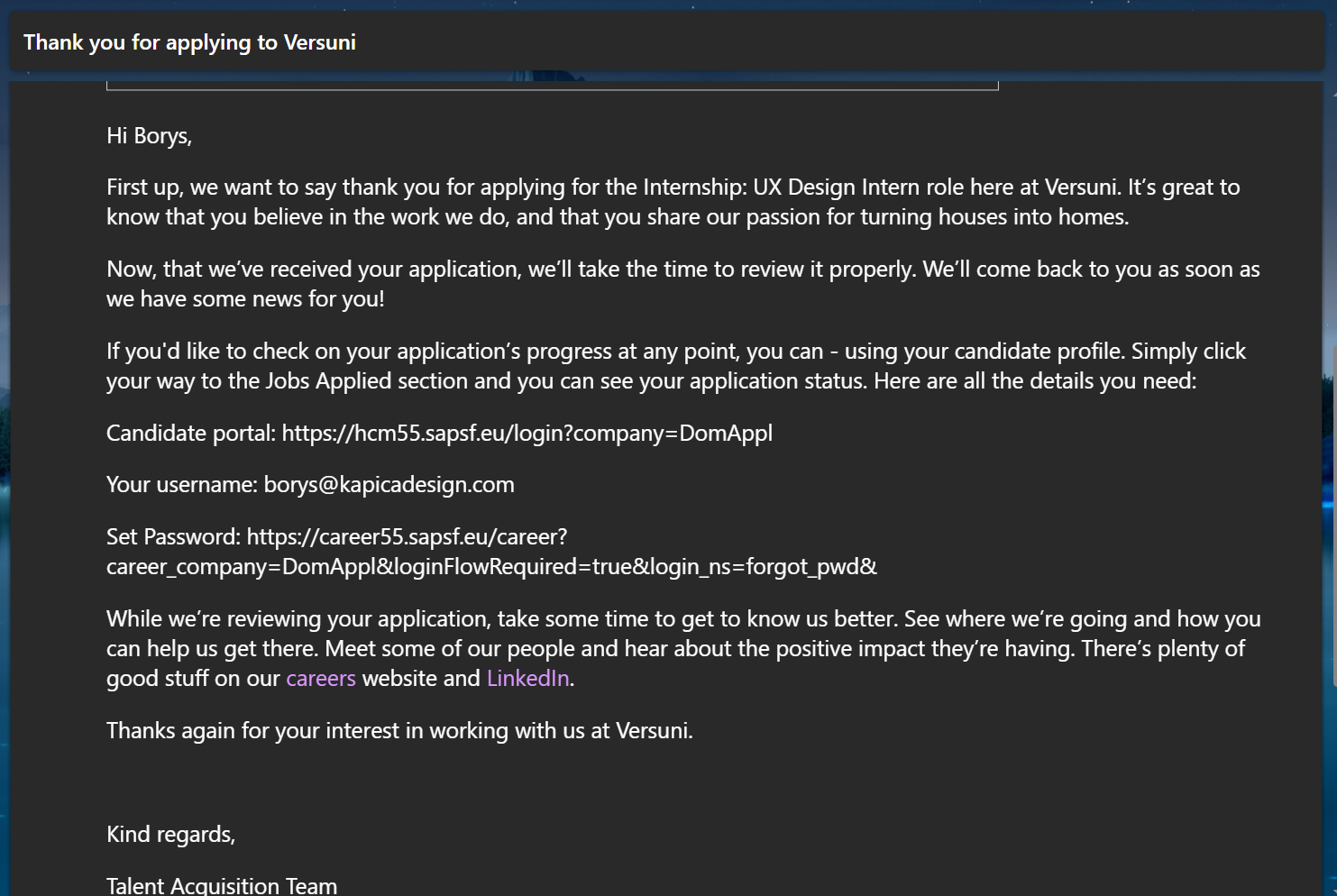Viewport: 1337px width, 896px height.
Task: Click the 'Now, that we've received' paragraph
Action: coord(682,284)
